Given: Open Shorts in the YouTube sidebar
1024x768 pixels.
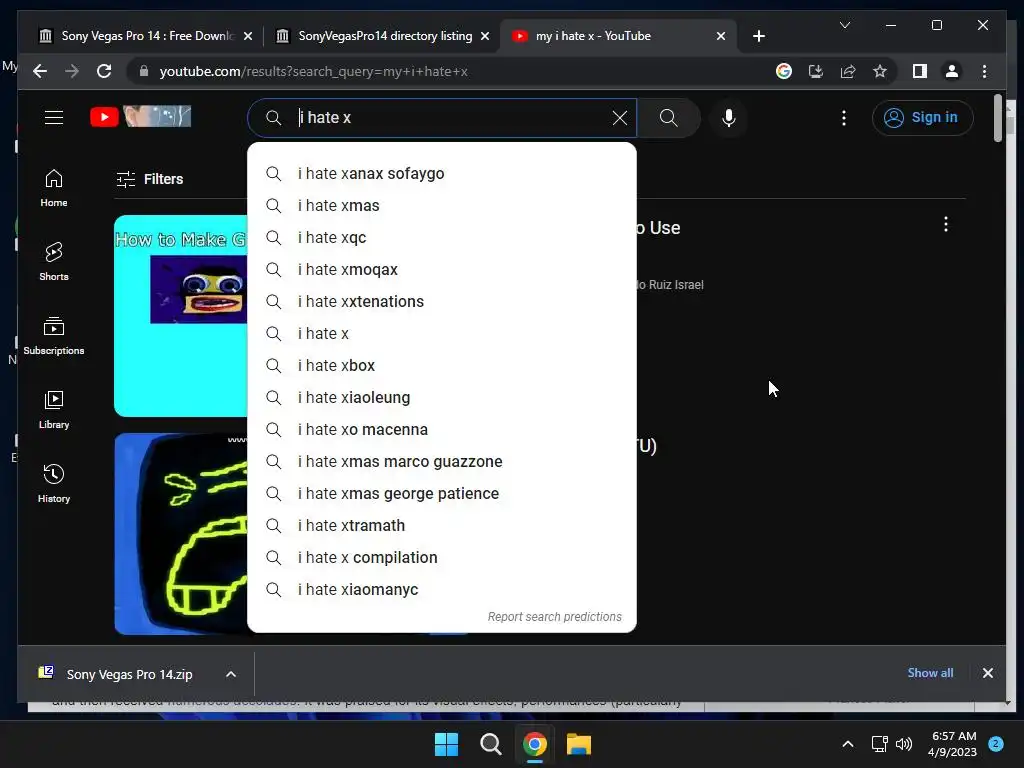Looking at the screenshot, I should click(54, 261).
